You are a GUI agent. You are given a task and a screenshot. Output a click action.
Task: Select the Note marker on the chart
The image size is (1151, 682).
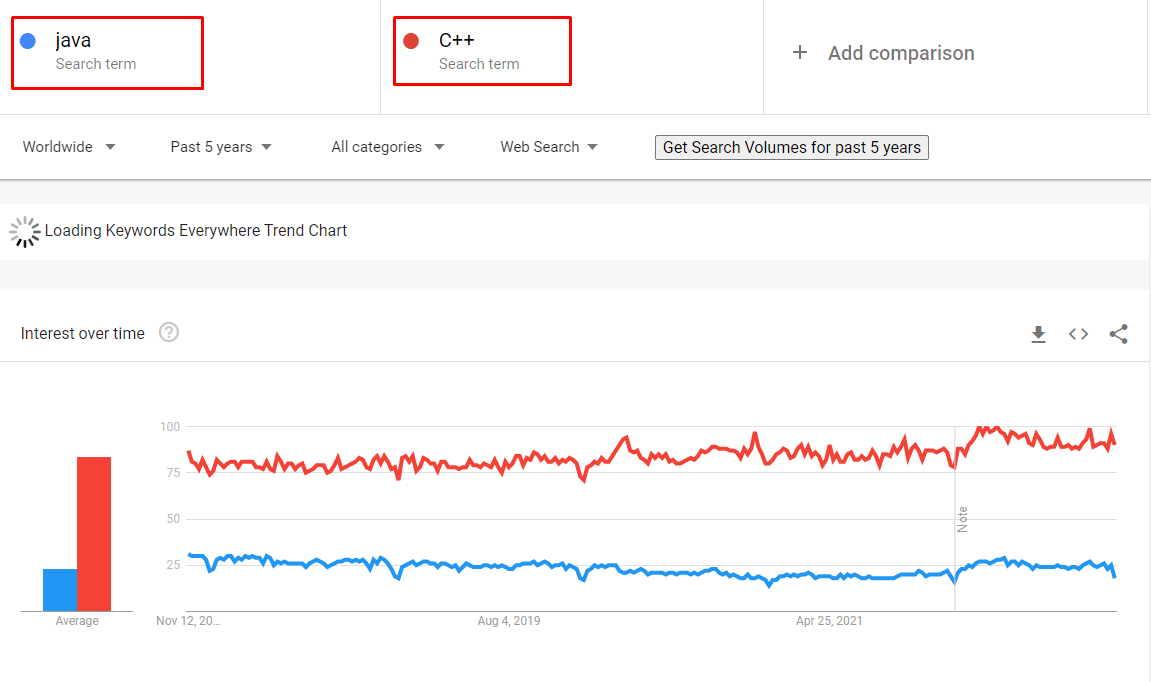click(x=962, y=519)
